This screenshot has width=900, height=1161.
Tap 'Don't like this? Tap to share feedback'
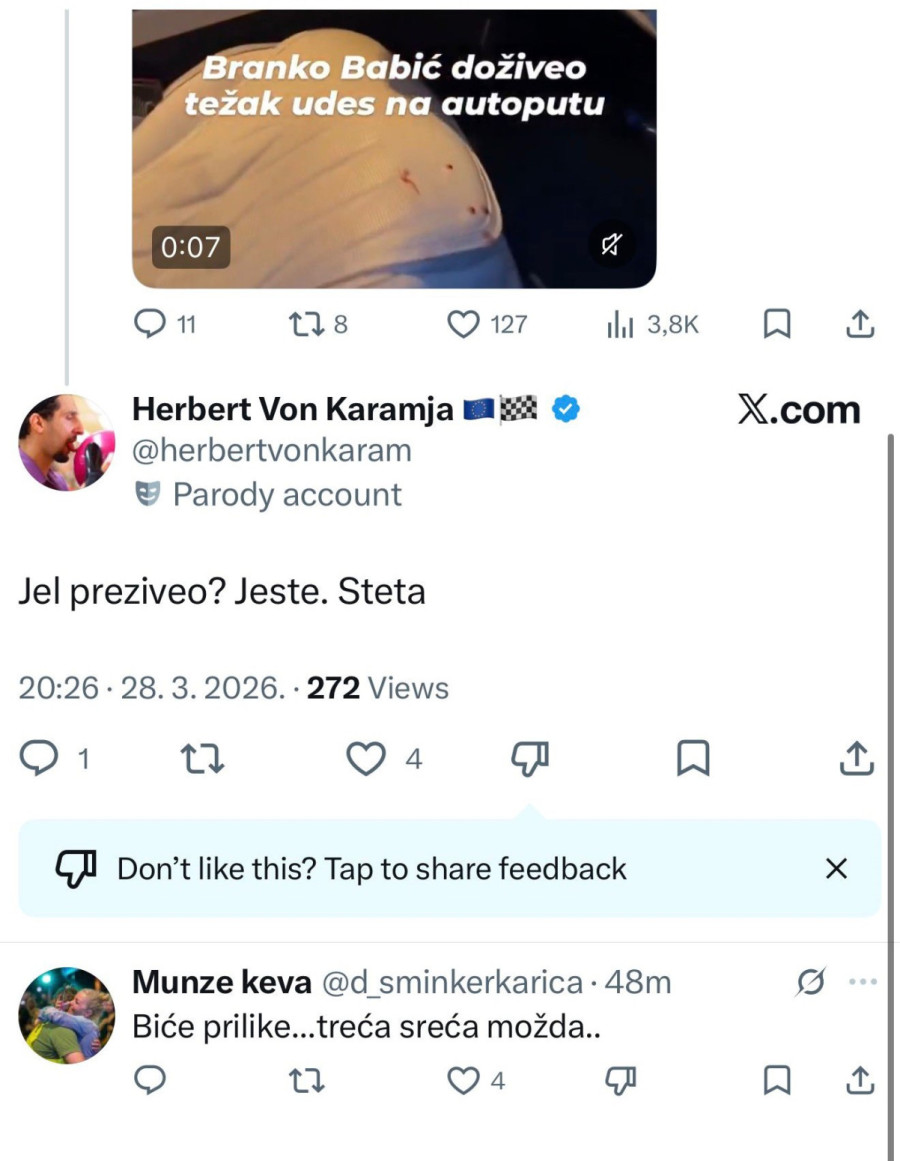click(372, 868)
